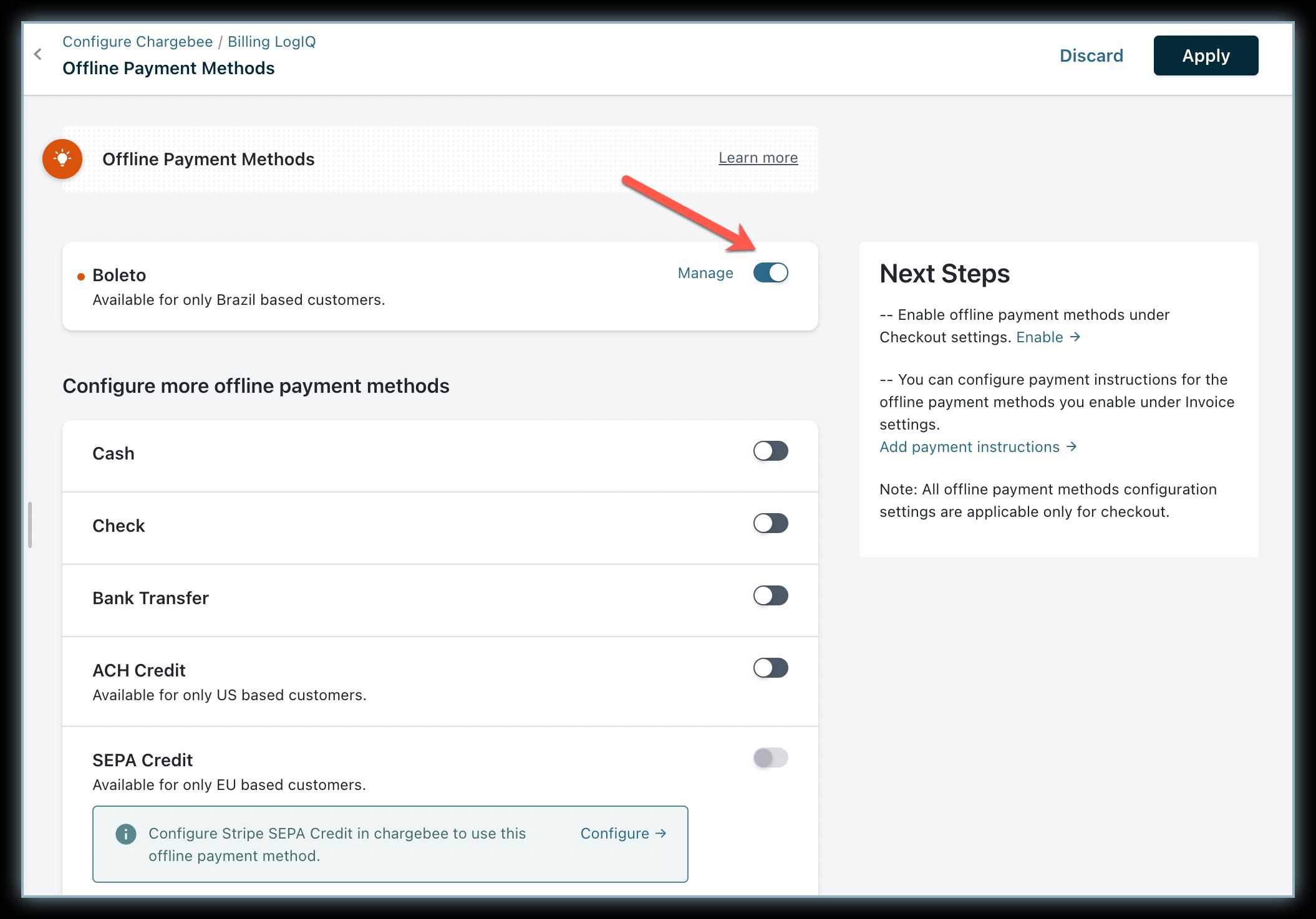Click Manage for Boleto
Screen dimensions: 1316x919
(x=705, y=273)
